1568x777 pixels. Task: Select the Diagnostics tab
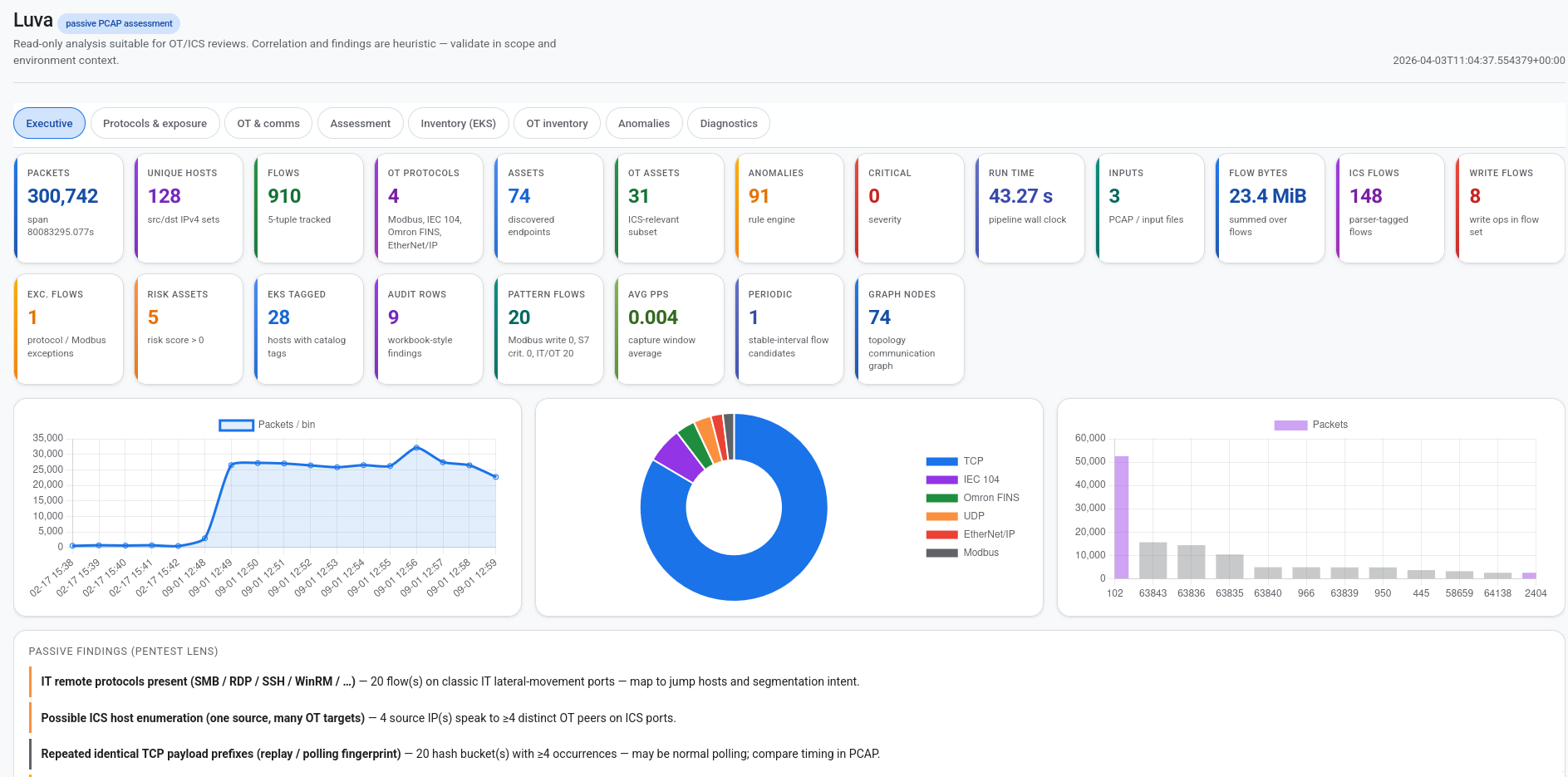728,123
